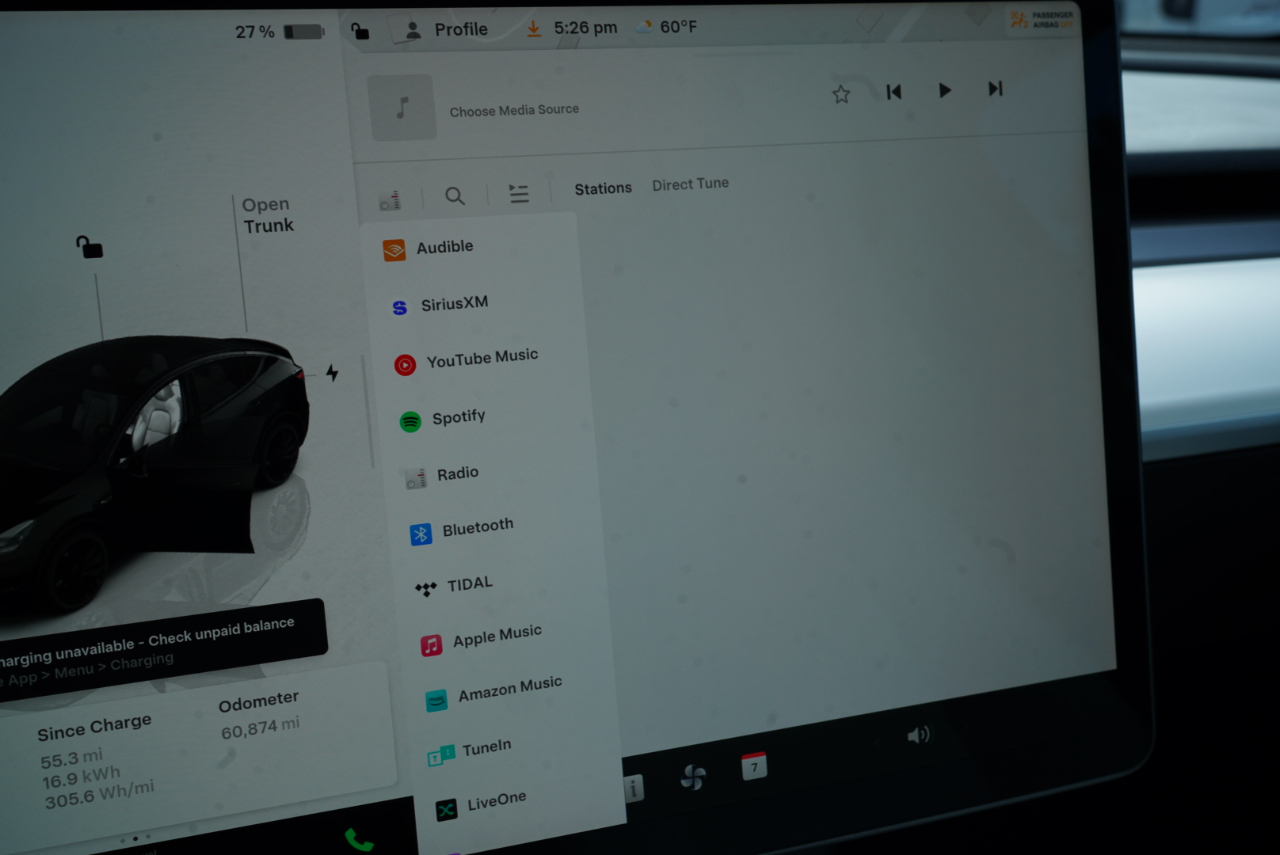
Task: Switch to the Direct Tune tab
Action: (x=690, y=184)
